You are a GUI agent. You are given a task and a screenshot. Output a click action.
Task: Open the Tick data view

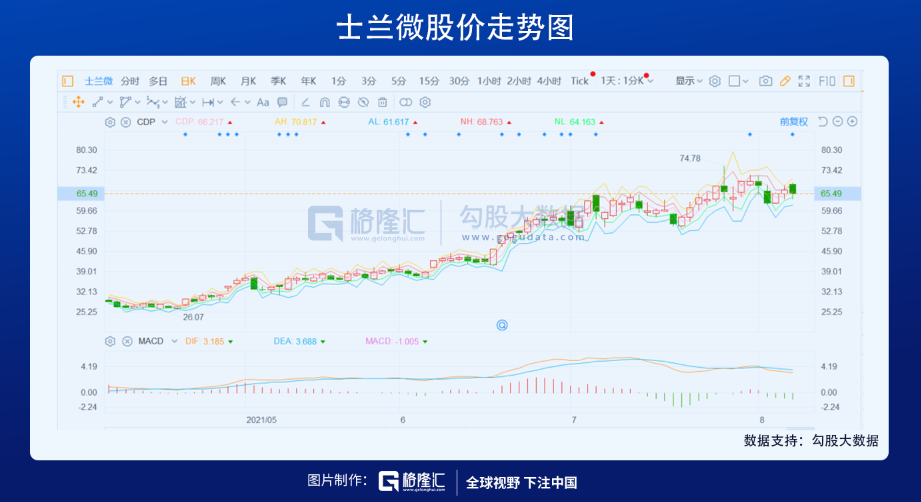tap(579, 81)
